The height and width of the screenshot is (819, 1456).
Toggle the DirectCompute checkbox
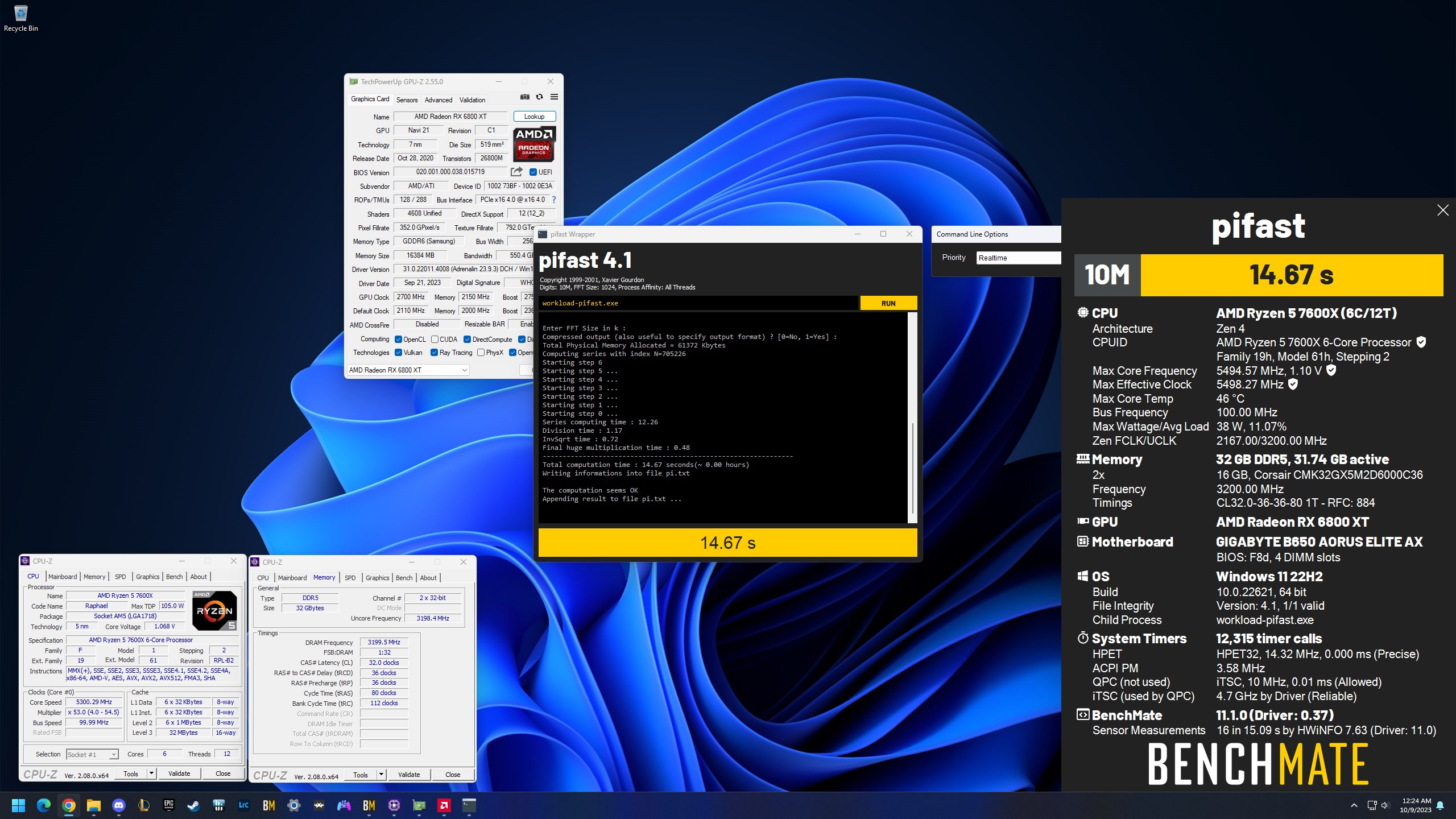[467, 340]
